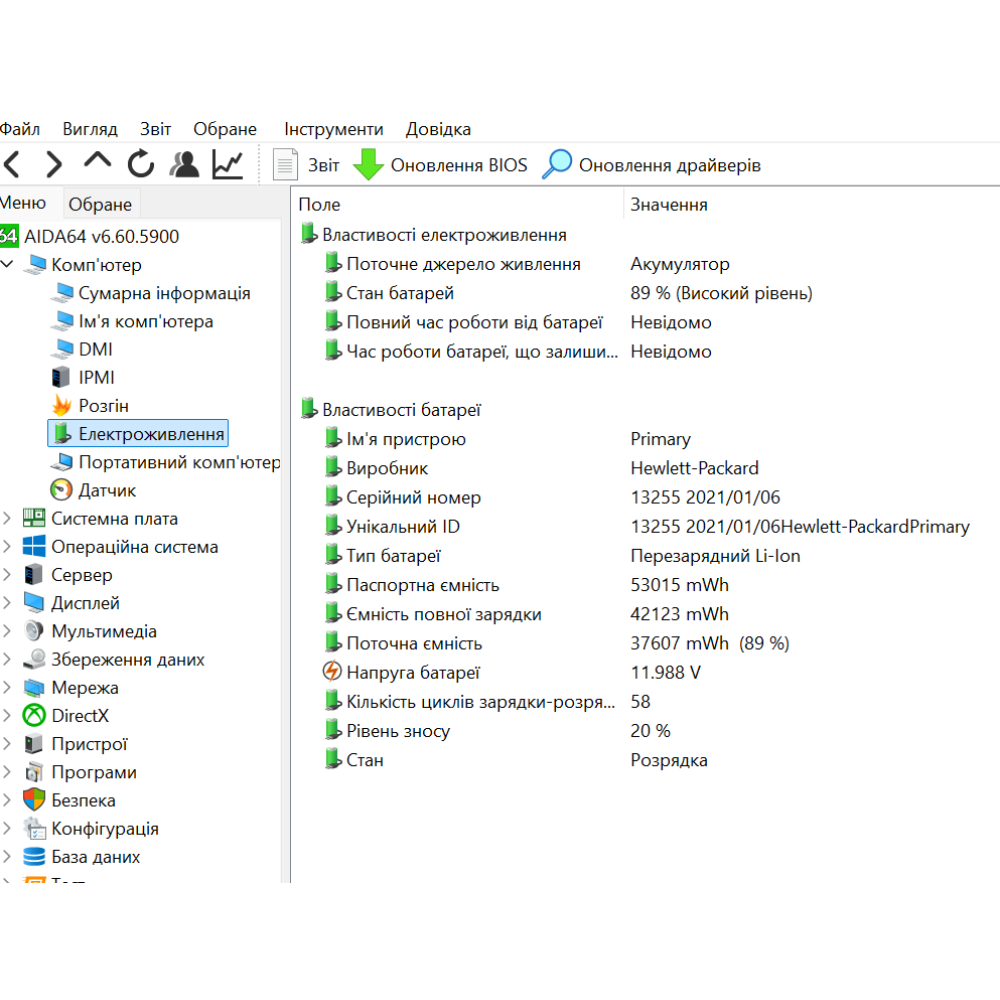Image resolution: width=1000 pixels, height=1000 pixels.
Task: Select the Розгін tree item
Action: coord(103,406)
